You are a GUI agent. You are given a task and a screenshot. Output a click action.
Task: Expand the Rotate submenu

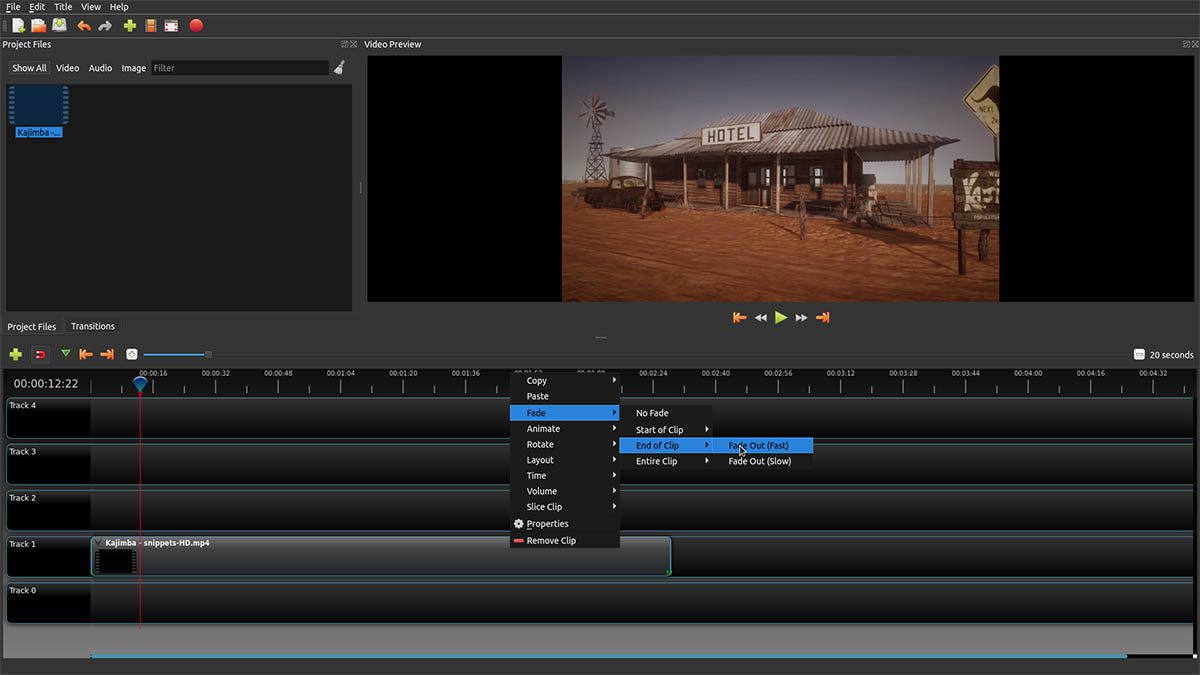point(565,444)
